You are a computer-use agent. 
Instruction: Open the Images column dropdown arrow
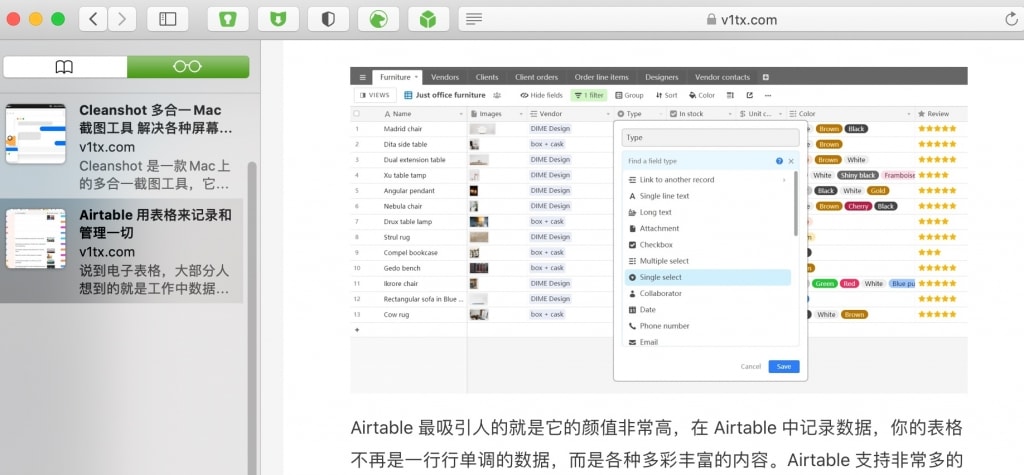pos(521,114)
